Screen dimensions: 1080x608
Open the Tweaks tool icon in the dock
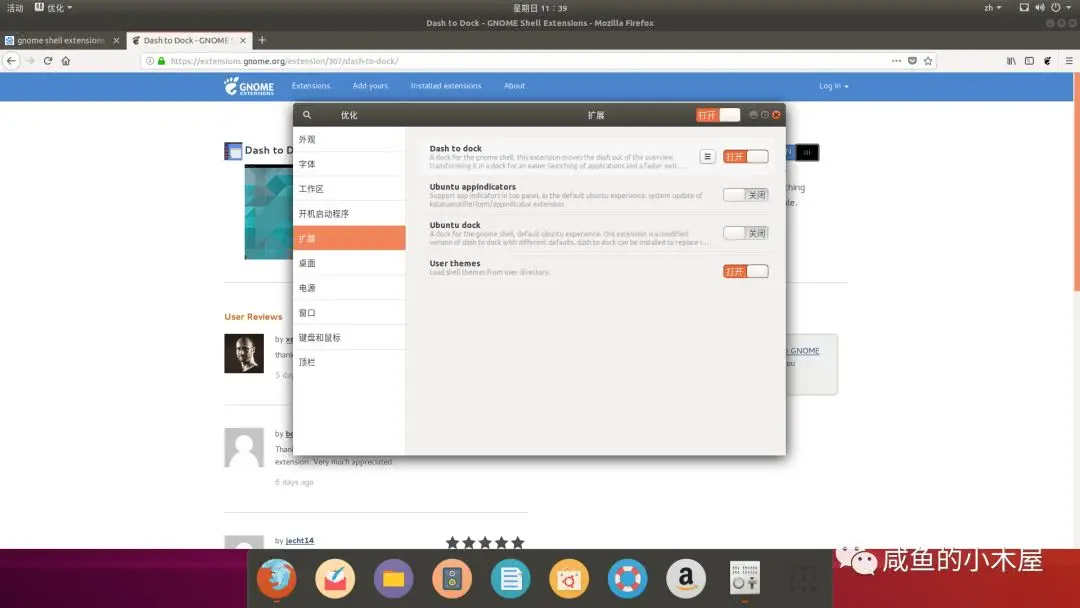point(745,579)
